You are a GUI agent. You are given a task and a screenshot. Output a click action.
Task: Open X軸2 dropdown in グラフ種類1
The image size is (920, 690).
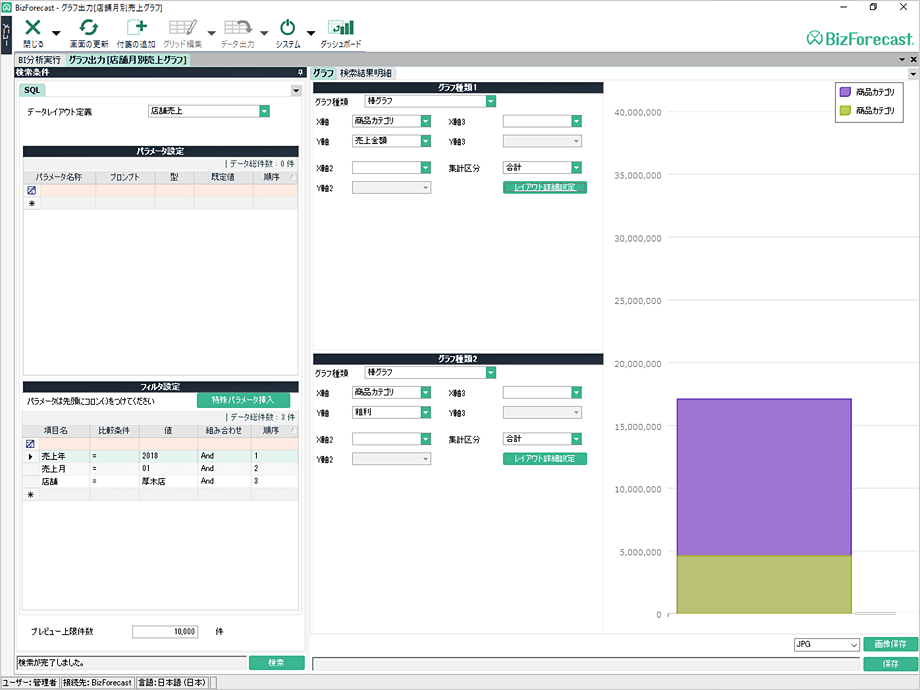[x=426, y=168]
